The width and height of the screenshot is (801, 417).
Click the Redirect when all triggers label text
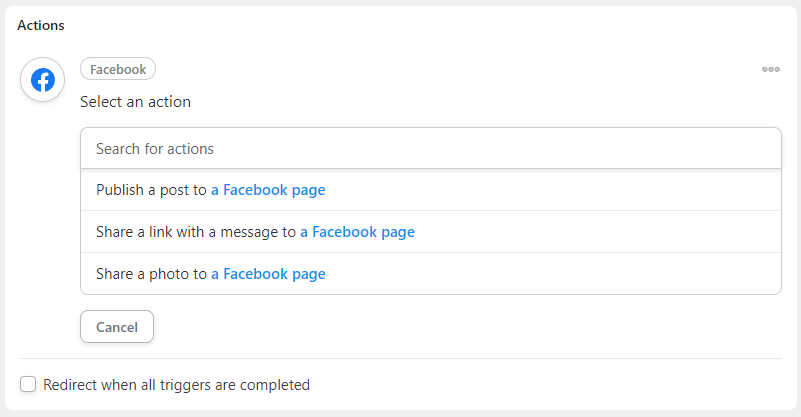coord(176,384)
